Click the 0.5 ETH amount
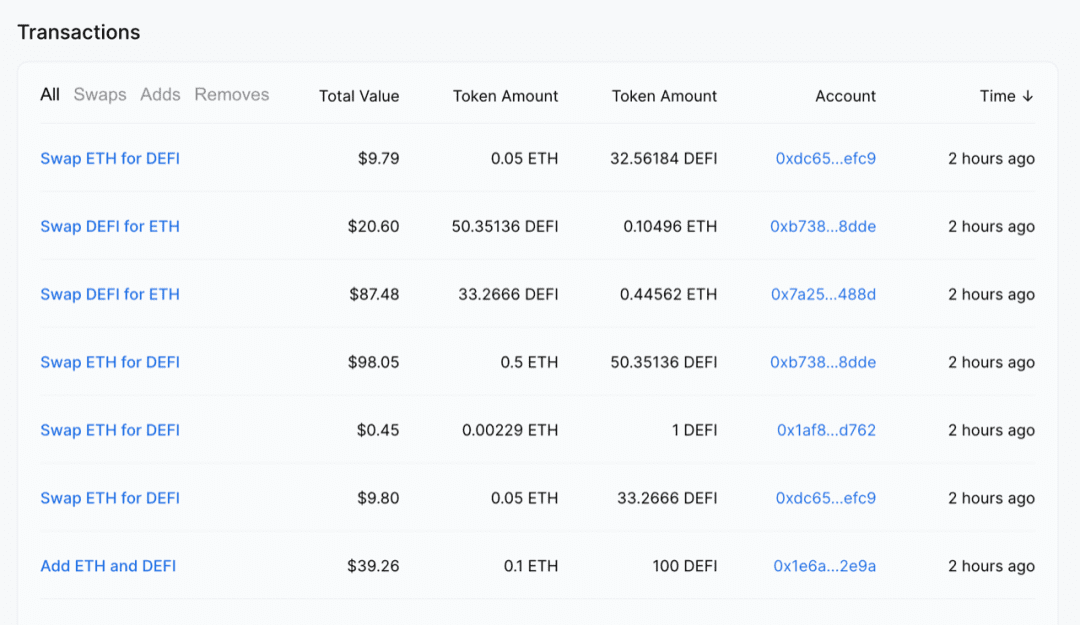Image resolution: width=1080 pixels, height=625 pixels. [x=529, y=362]
